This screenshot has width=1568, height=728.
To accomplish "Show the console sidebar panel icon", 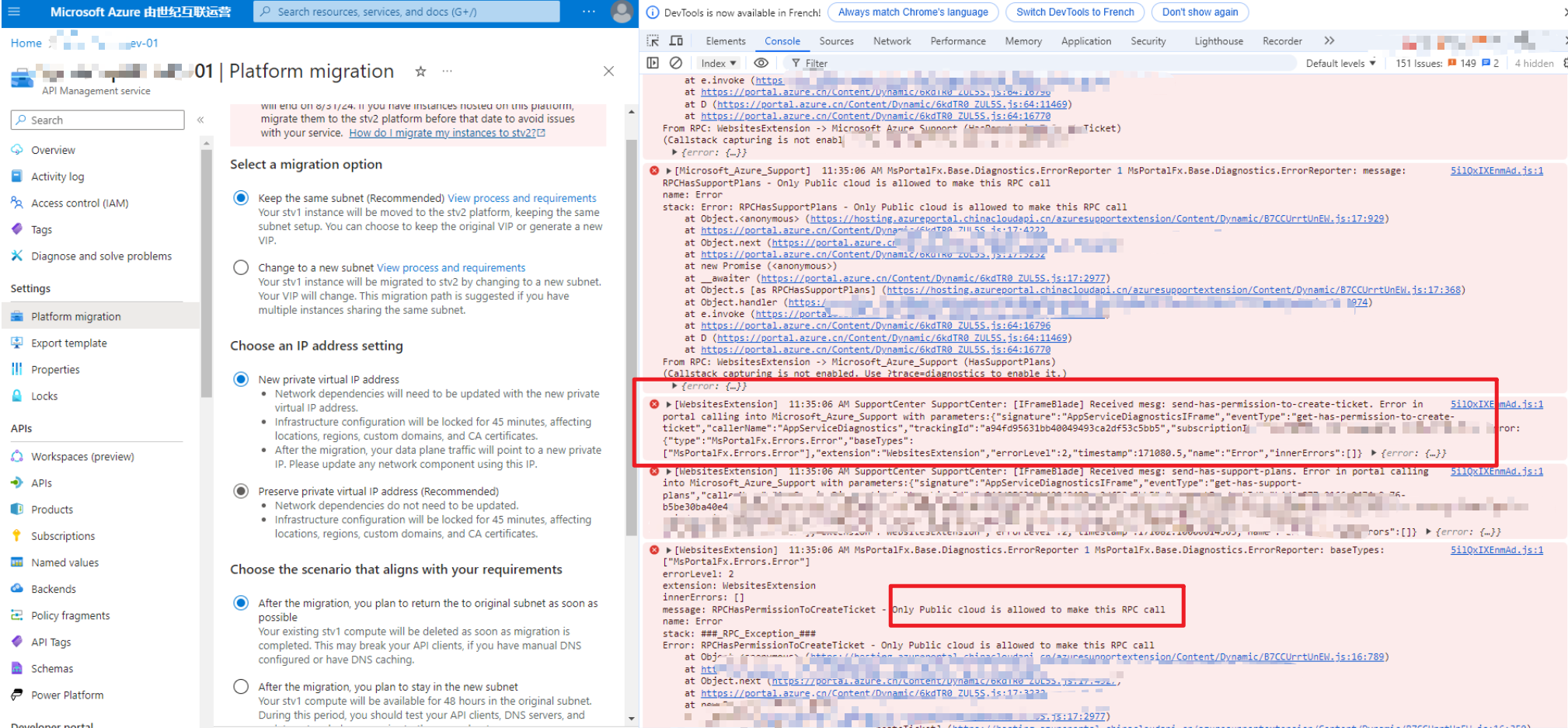I will click(x=653, y=63).
